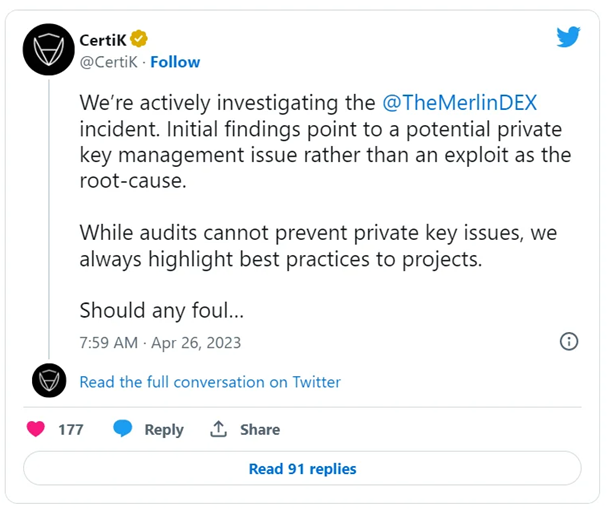
Task: Click the reply speech bubble icon
Action: (x=123, y=429)
